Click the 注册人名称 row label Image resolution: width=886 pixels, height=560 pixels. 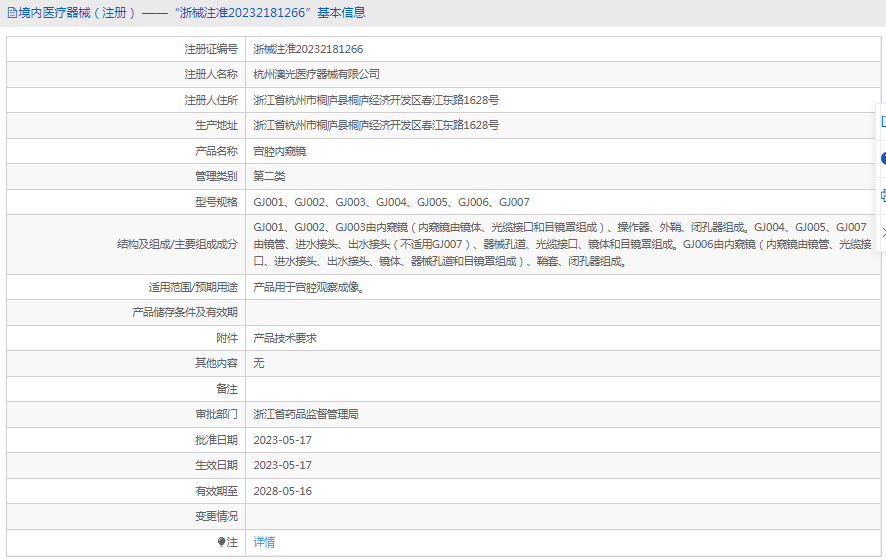click(211, 75)
